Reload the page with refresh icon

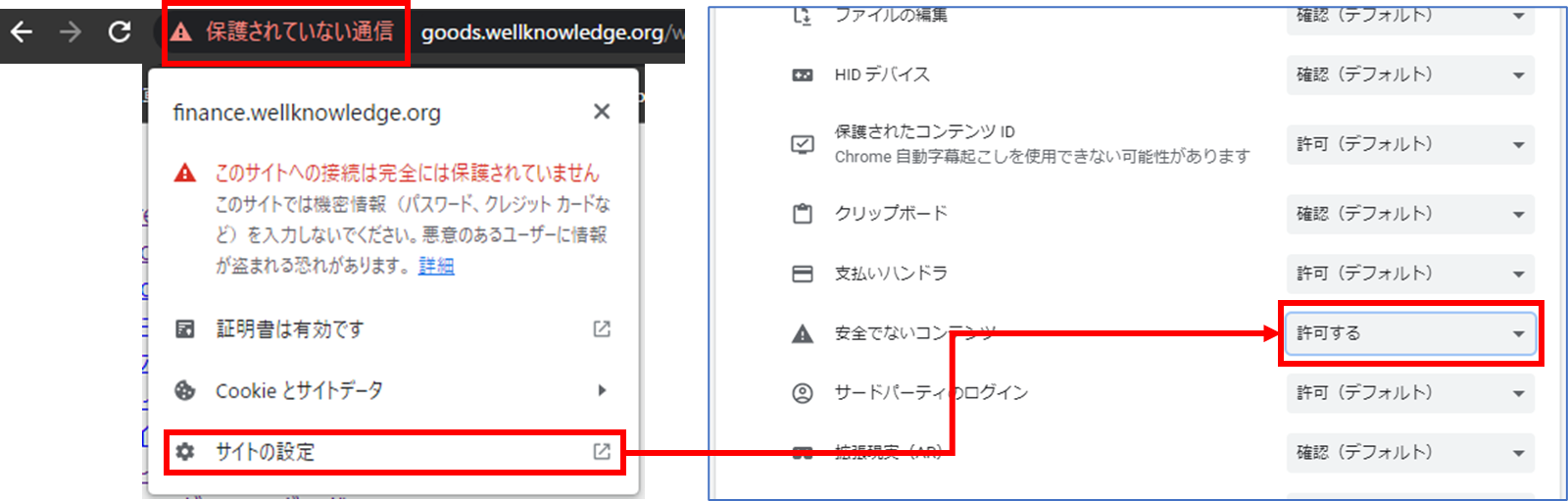pos(120,32)
